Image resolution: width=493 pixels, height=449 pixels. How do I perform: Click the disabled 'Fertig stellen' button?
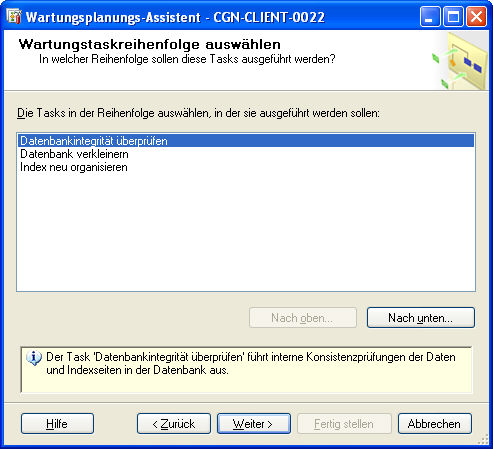click(344, 424)
